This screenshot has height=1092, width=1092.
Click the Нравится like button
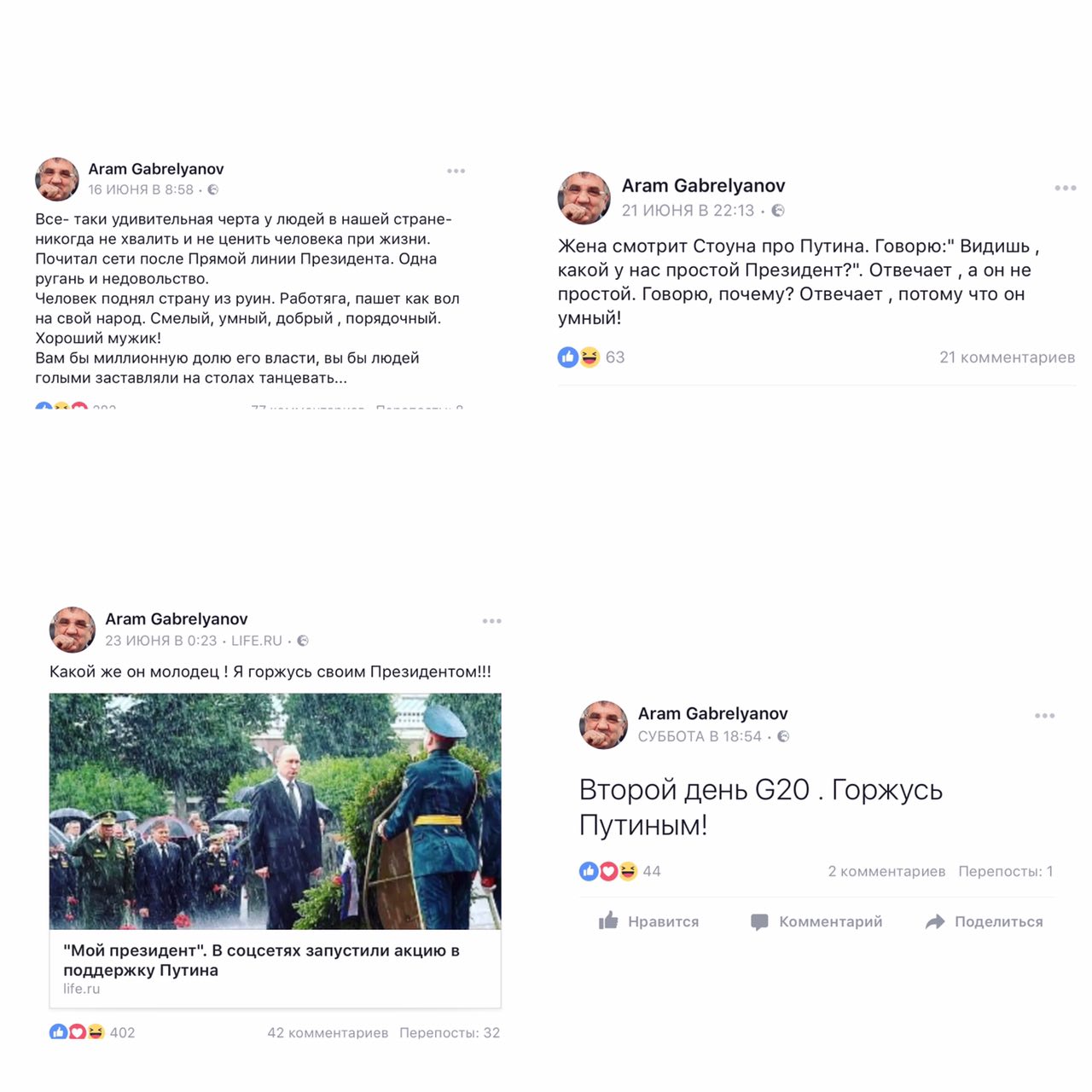pyautogui.click(x=649, y=921)
